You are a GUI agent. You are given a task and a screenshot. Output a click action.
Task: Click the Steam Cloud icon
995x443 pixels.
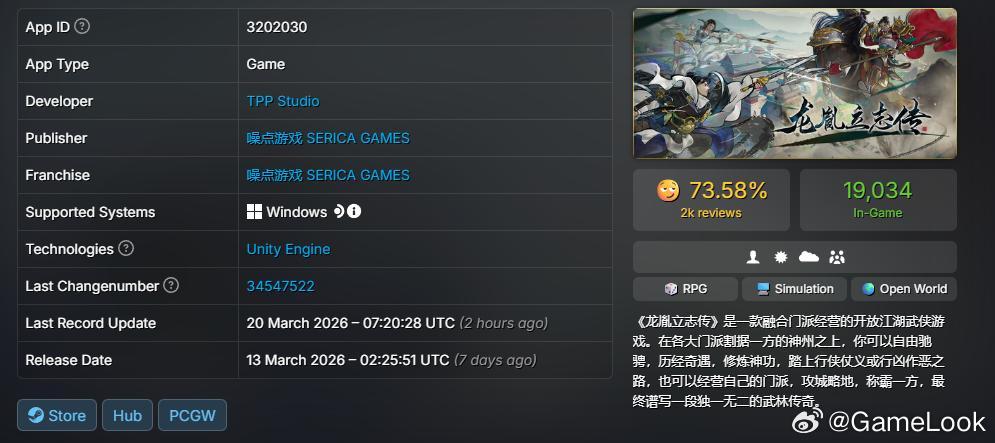click(x=808, y=256)
